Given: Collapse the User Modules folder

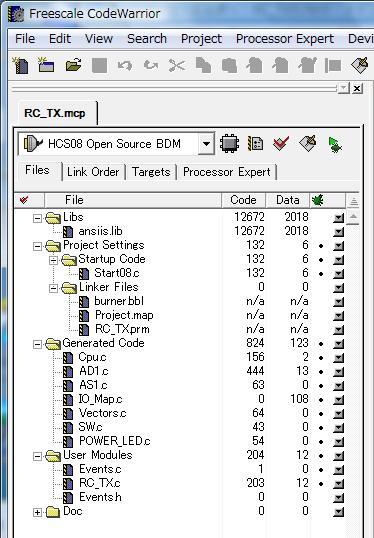Looking at the screenshot, I should click(x=37, y=456).
